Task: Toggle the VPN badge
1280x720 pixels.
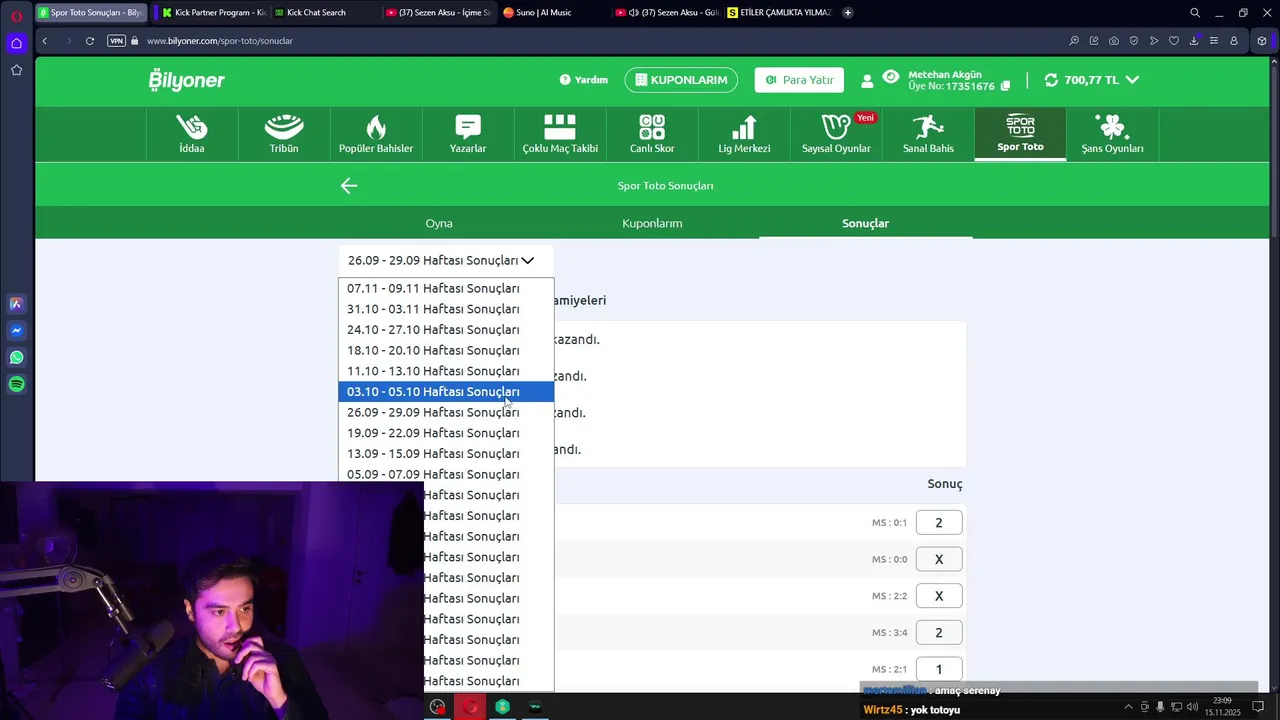Action: pos(117,41)
